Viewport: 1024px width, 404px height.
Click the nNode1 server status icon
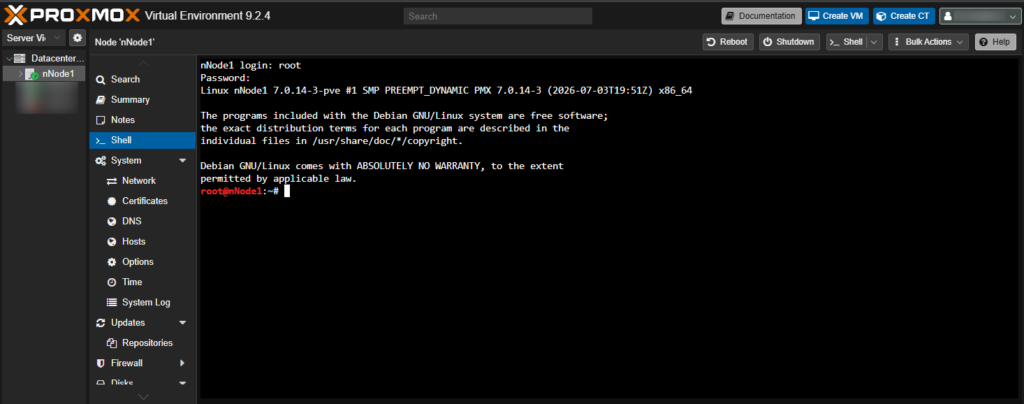point(32,74)
